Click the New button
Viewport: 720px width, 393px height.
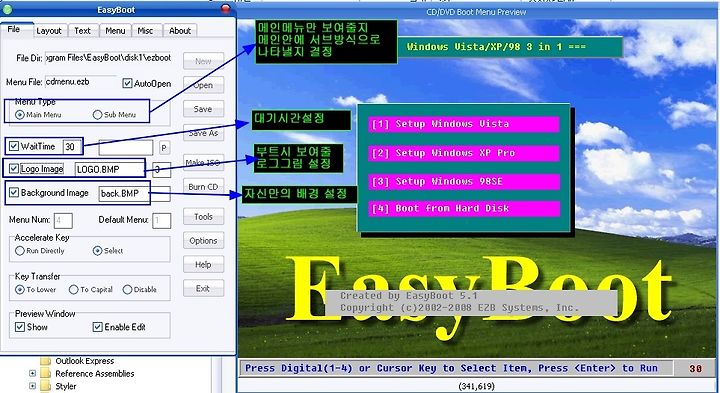tap(203, 61)
